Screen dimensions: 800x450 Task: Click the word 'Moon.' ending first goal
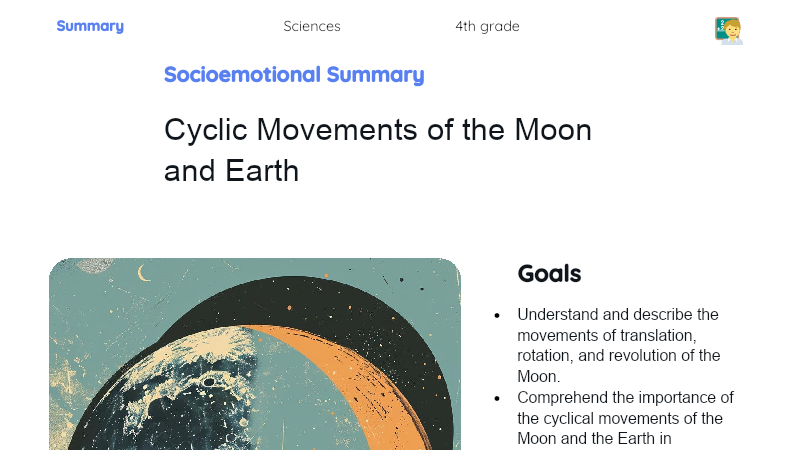tap(539, 377)
